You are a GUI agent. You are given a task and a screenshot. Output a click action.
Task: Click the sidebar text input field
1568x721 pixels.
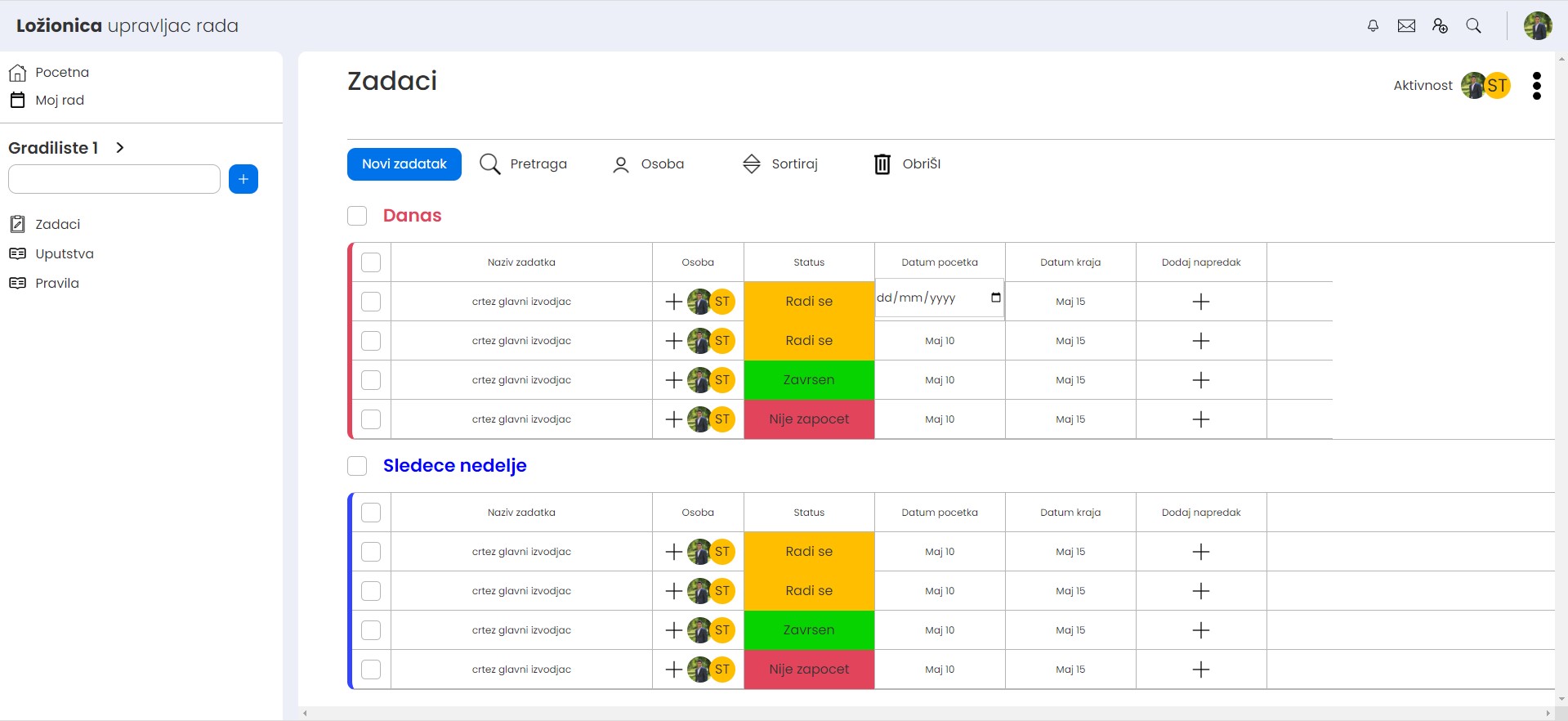point(114,179)
